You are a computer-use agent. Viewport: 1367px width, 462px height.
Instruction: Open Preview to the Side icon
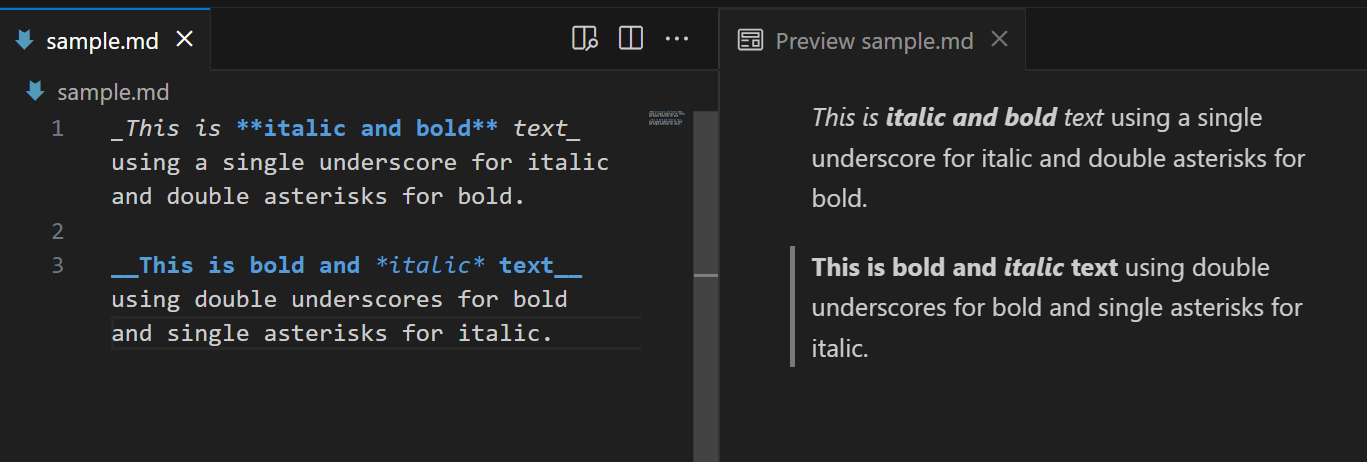(x=585, y=39)
